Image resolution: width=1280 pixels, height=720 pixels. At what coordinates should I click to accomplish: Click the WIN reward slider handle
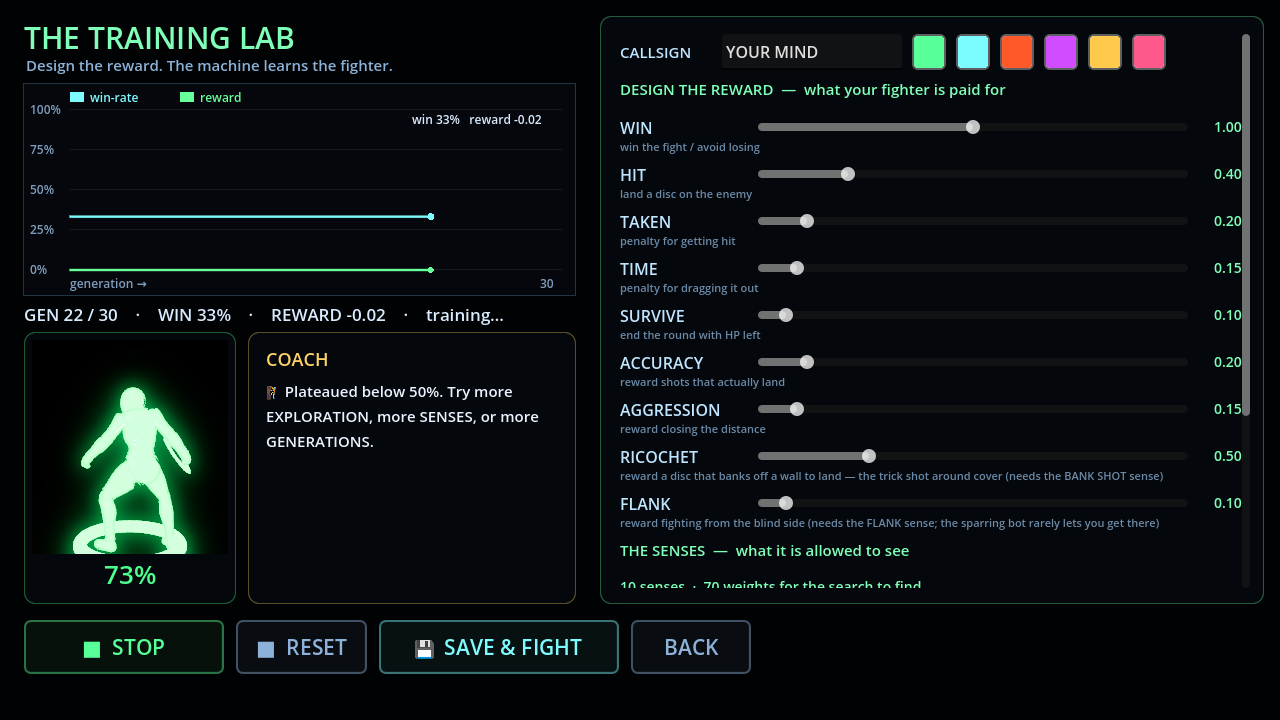973,127
